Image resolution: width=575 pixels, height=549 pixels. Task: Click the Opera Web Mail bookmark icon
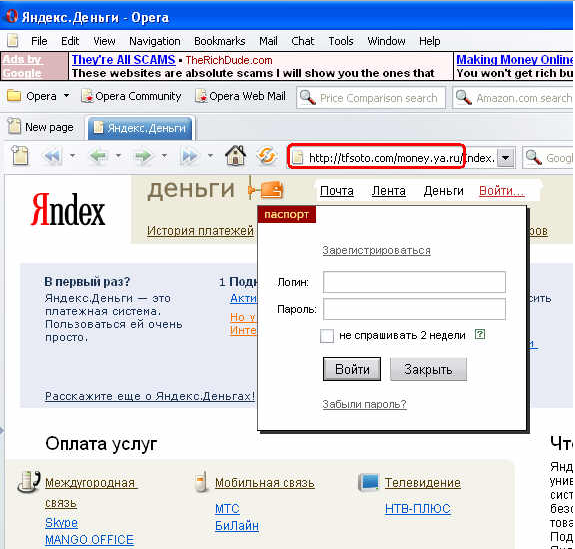(x=201, y=96)
